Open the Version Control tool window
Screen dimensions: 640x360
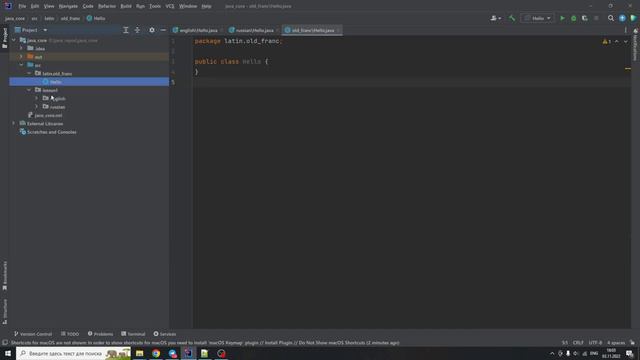[33, 334]
